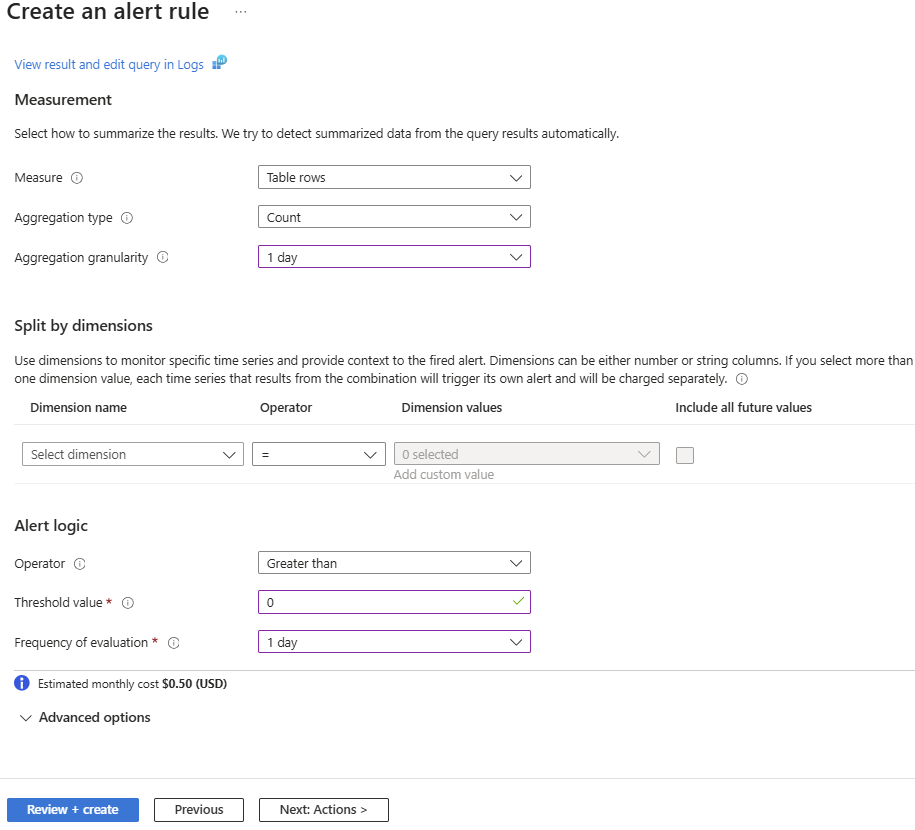This screenshot has height=830, width=915.
Task: Open the Select dimension dropdown
Action: coord(132,454)
